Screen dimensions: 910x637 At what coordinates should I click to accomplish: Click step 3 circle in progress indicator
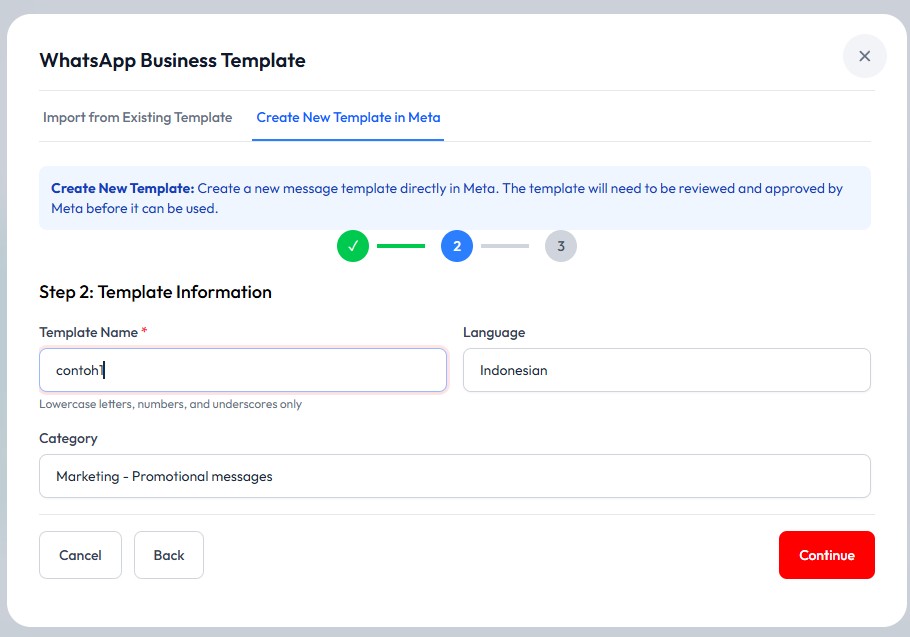(561, 246)
